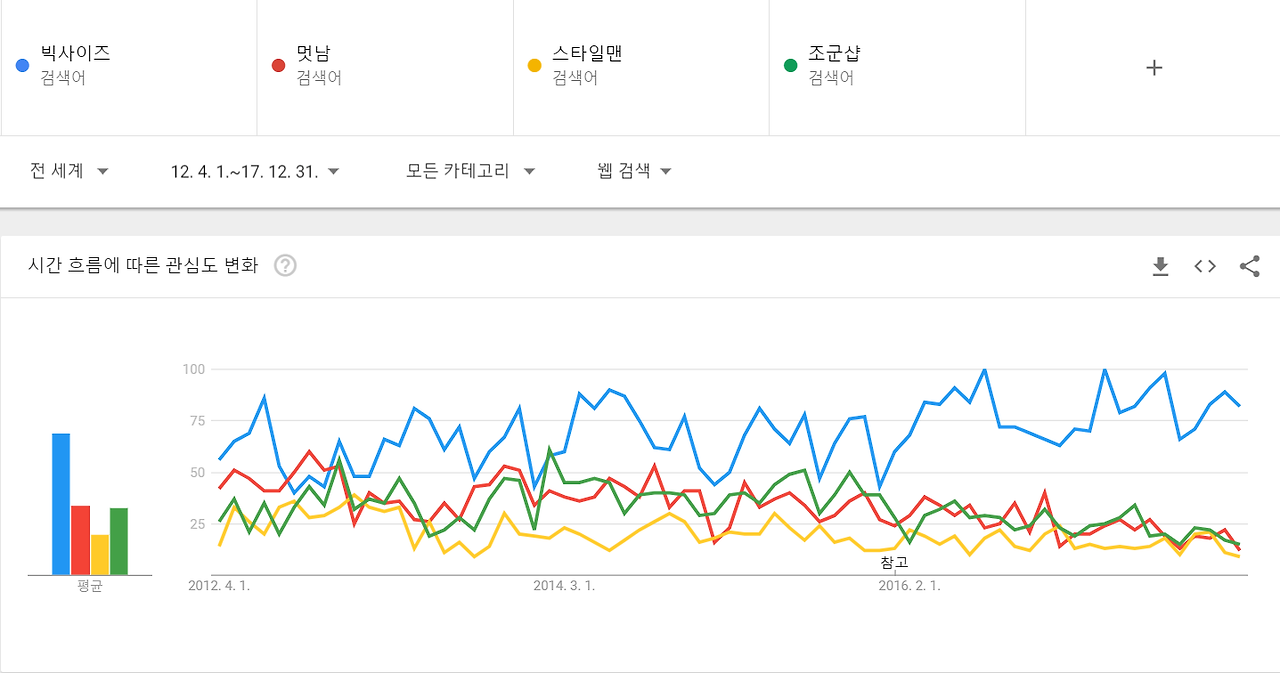The height and width of the screenshot is (673, 1280).
Task: Share the interest over time chart
Action: (1249, 266)
